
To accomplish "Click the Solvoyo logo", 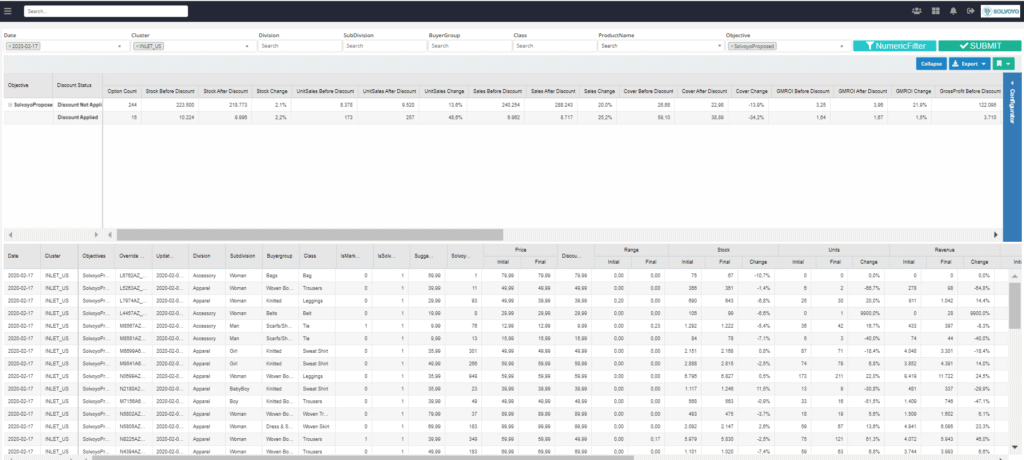I will click(x=1000, y=11).
